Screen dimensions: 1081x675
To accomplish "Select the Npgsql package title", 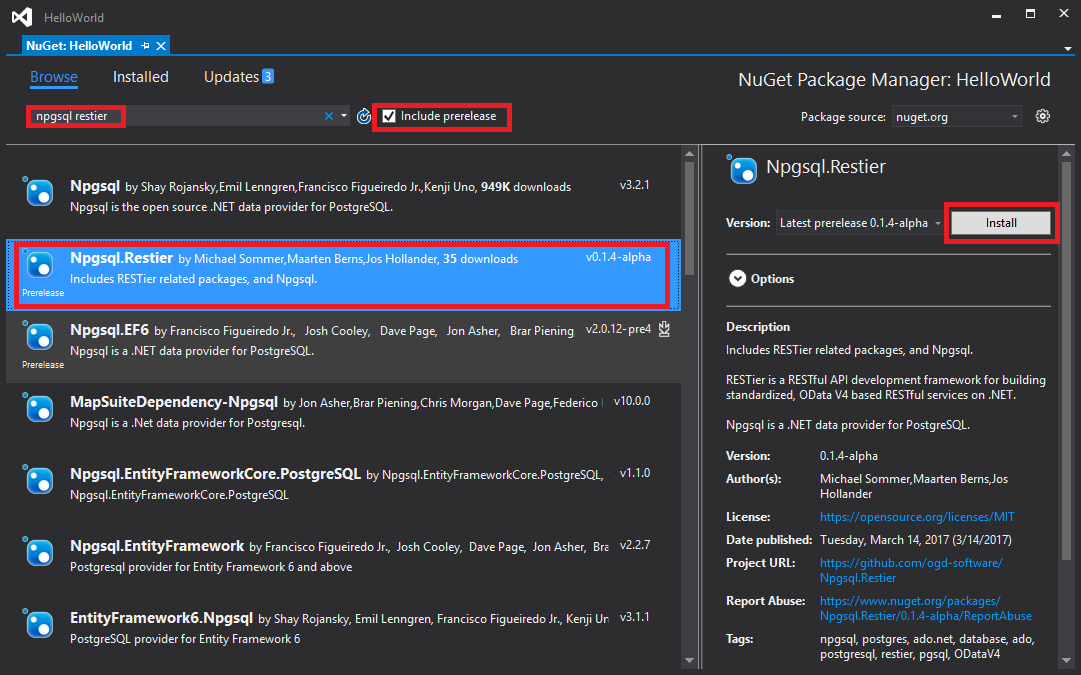I will click(x=95, y=185).
